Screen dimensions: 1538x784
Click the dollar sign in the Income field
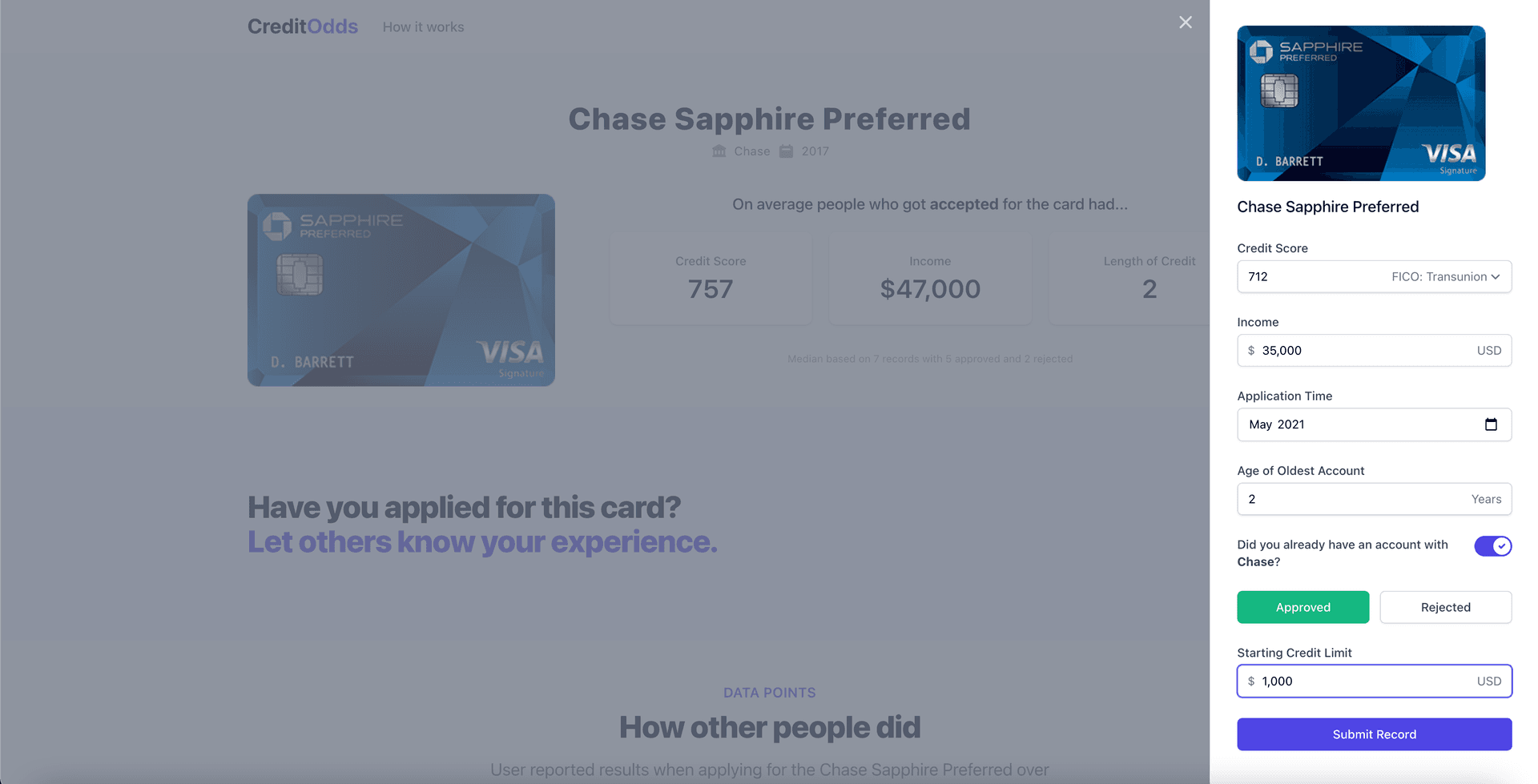(x=1251, y=350)
